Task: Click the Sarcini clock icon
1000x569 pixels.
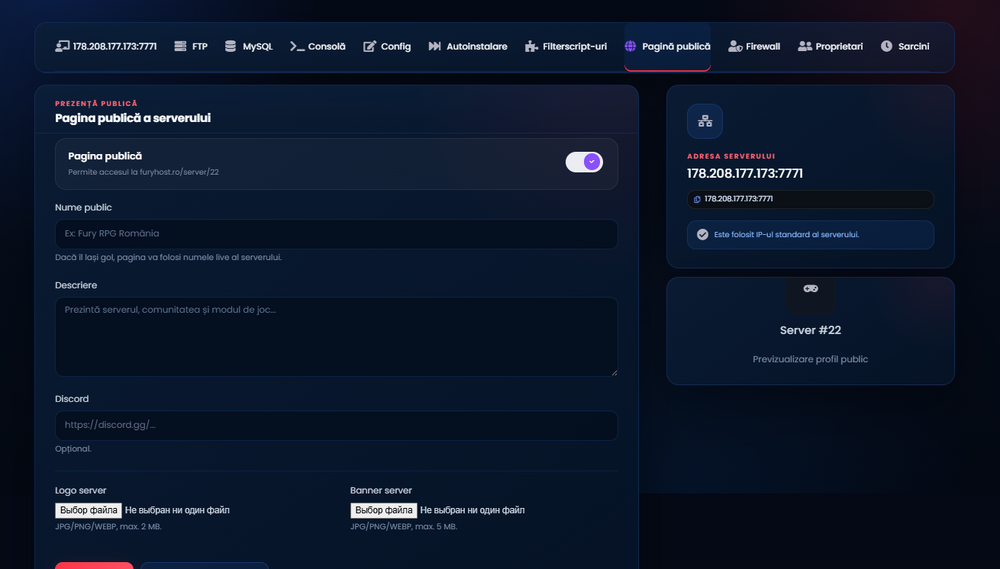Action: pyautogui.click(x=886, y=46)
